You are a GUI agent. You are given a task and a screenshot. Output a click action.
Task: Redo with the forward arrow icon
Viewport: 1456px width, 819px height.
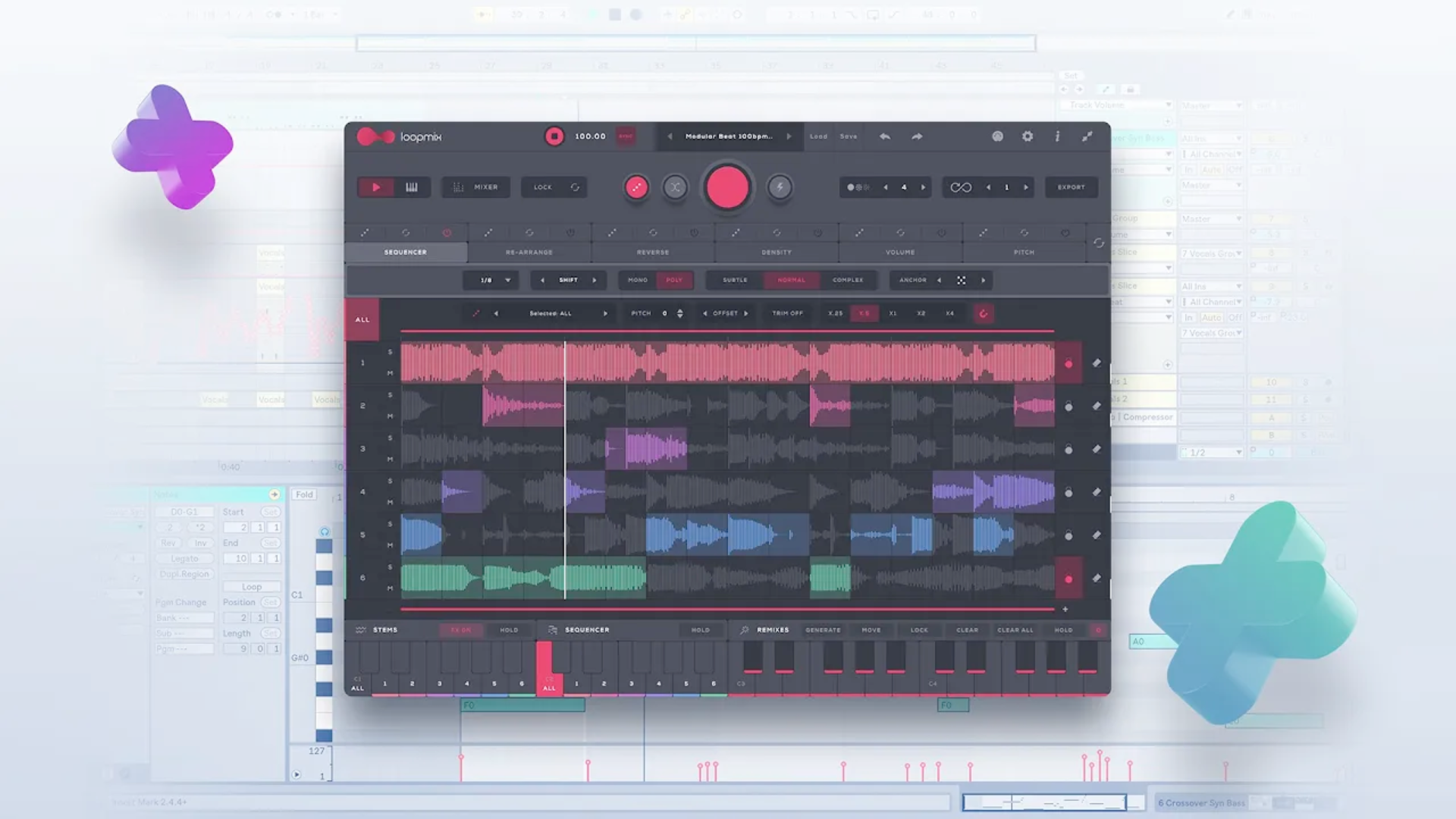[x=917, y=136]
